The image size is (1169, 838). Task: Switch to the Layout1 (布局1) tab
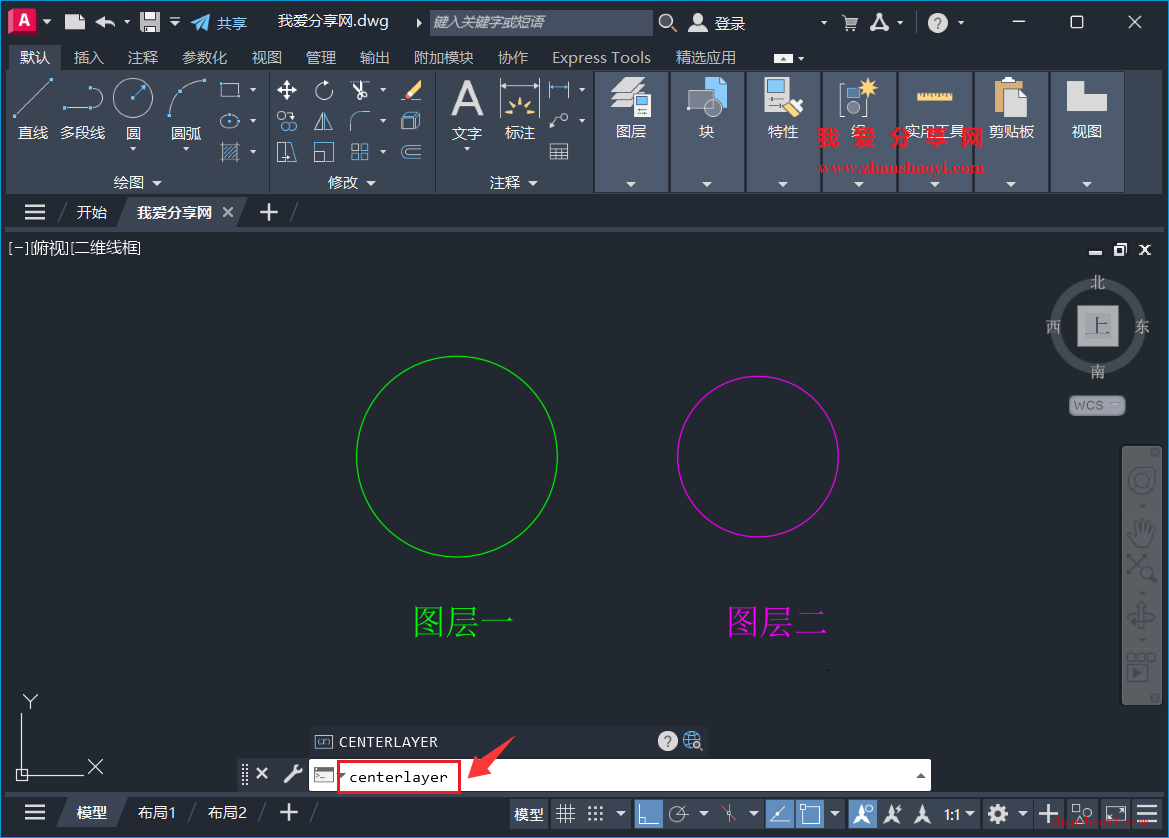click(x=157, y=813)
